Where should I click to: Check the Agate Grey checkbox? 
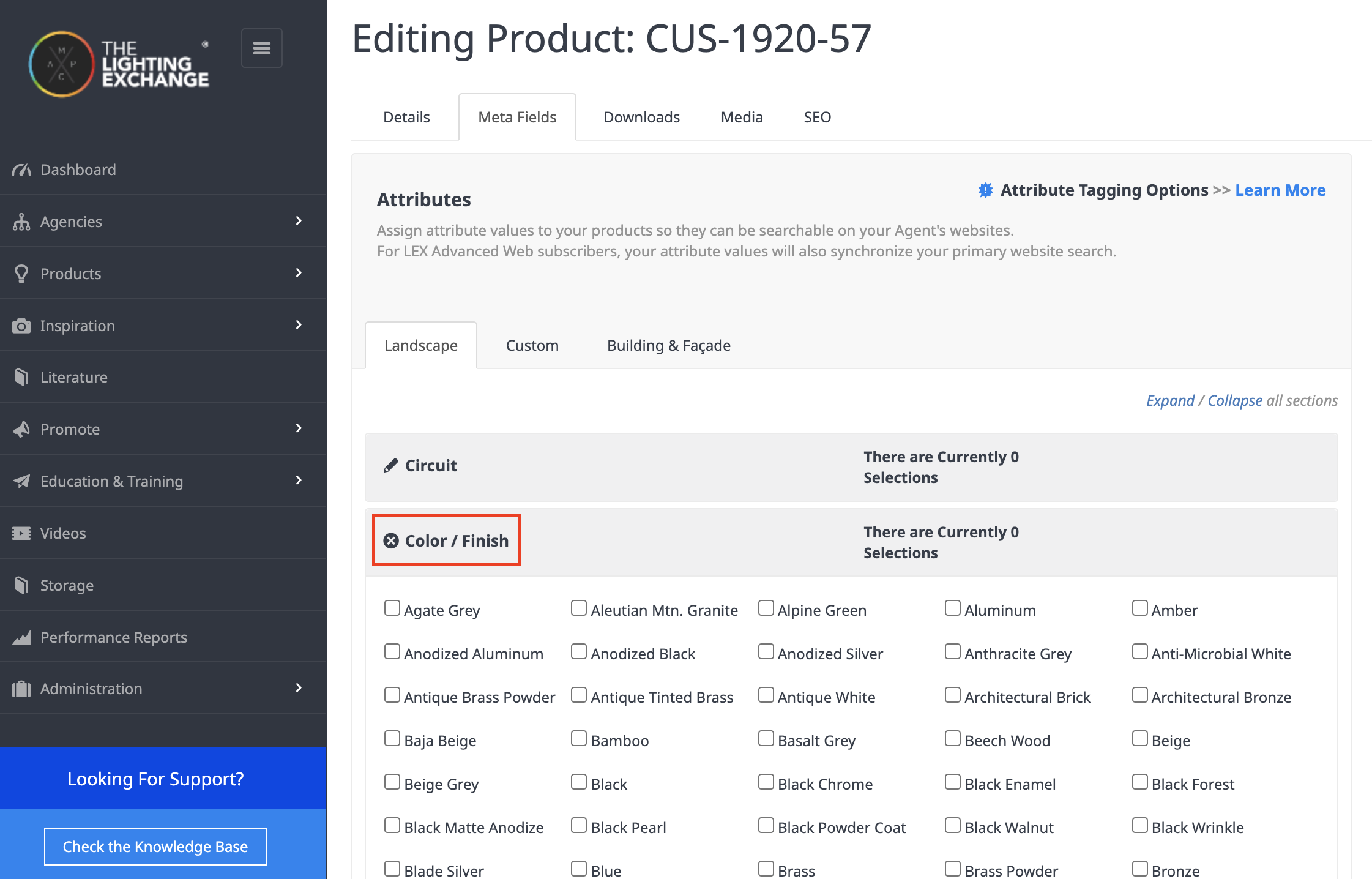coord(392,608)
